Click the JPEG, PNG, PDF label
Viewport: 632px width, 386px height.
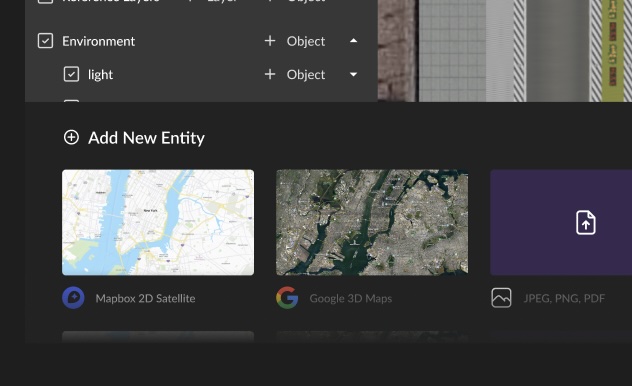tap(564, 298)
